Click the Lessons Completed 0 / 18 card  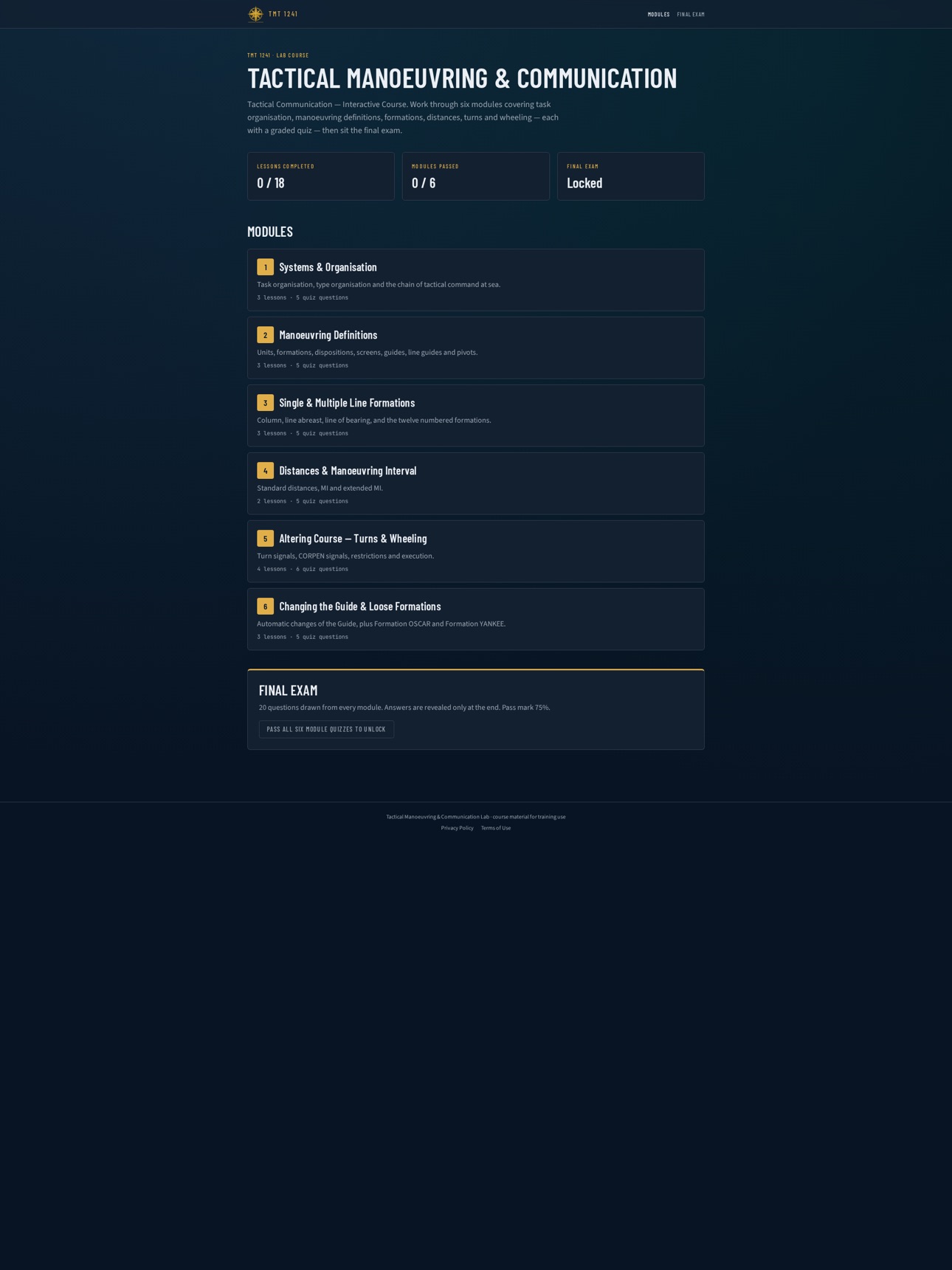click(321, 176)
